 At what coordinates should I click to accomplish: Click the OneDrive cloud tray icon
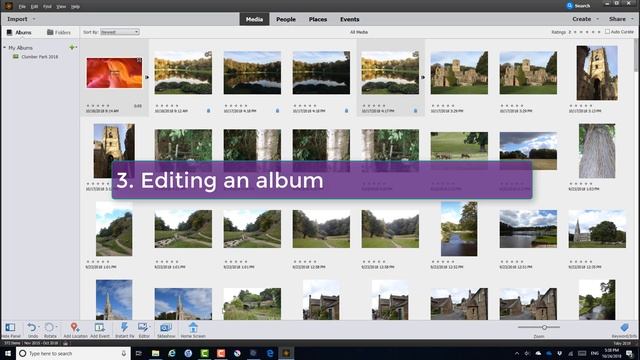[x=538, y=353]
